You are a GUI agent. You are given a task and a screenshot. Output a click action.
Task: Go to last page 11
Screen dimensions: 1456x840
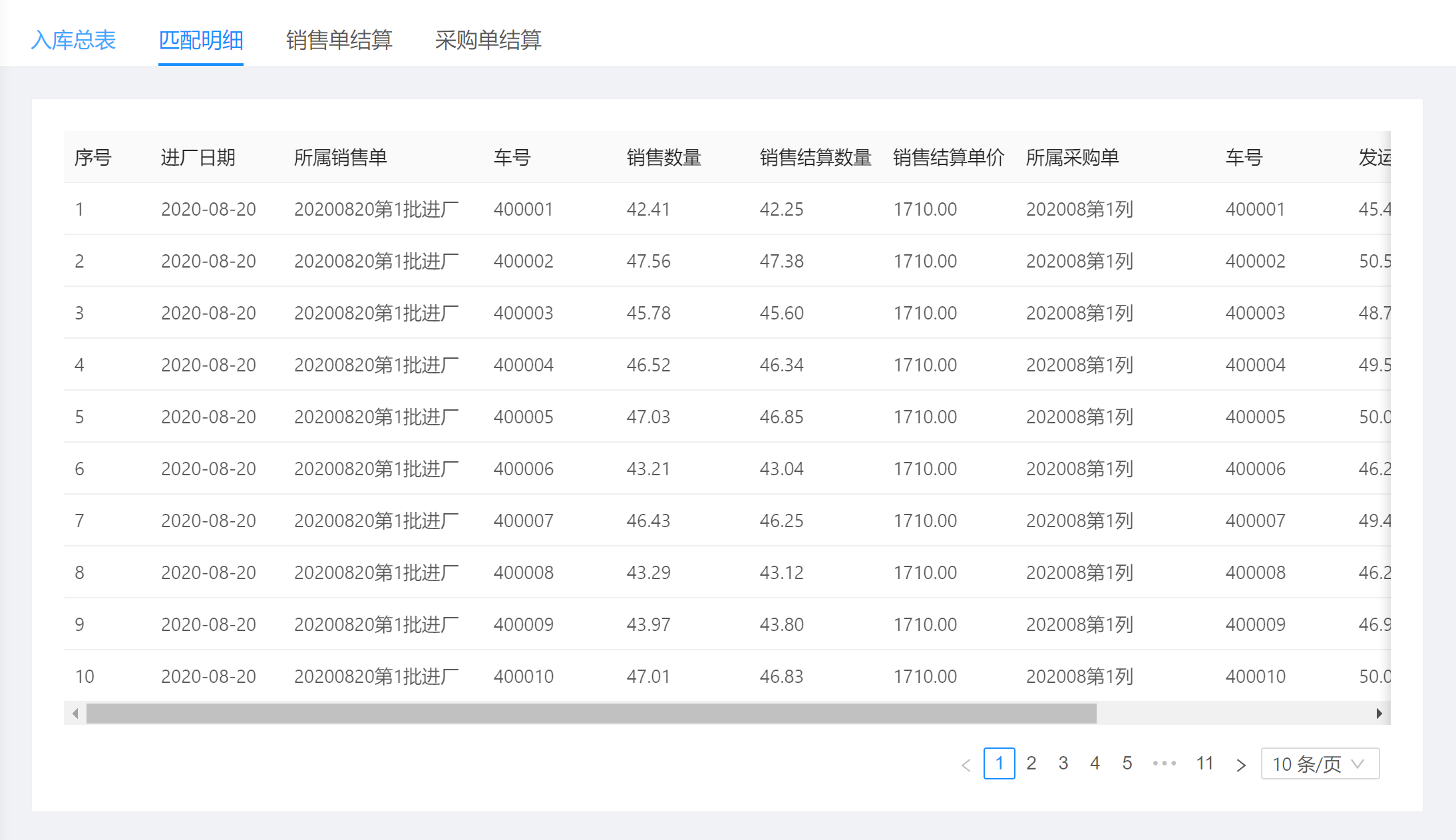click(1205, 763)
